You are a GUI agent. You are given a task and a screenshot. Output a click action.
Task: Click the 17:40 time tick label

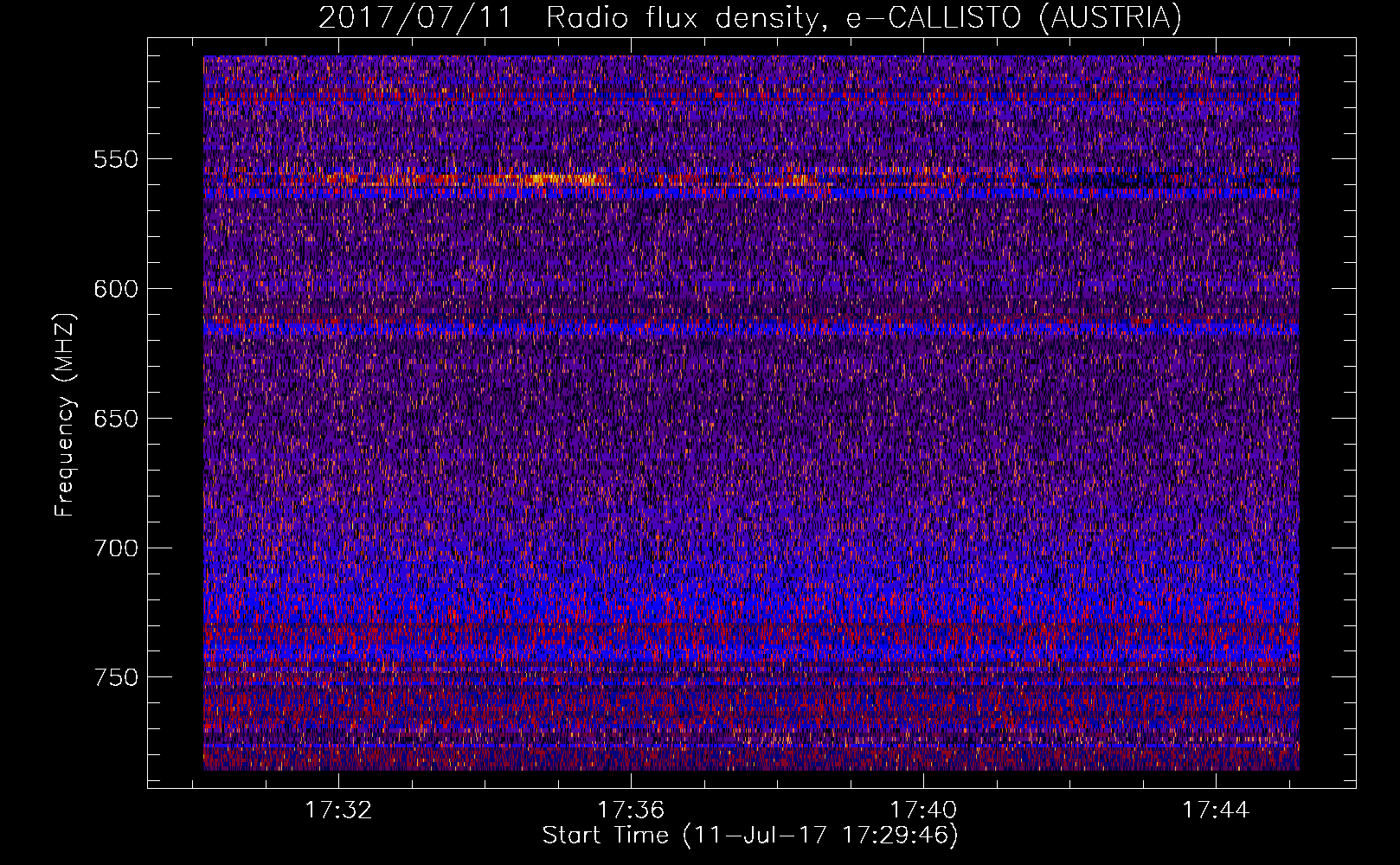[x=923, y=810]
